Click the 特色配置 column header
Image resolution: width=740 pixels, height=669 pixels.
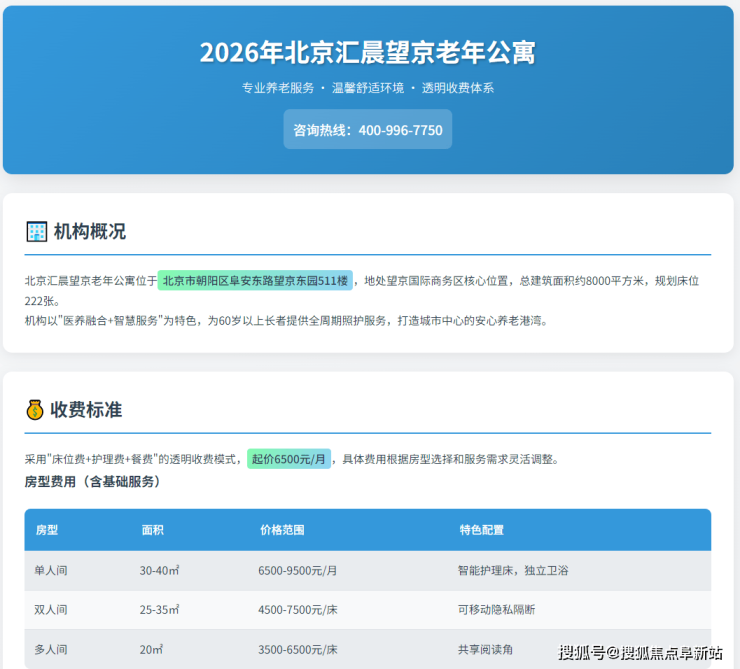click(x=481, y=530)
